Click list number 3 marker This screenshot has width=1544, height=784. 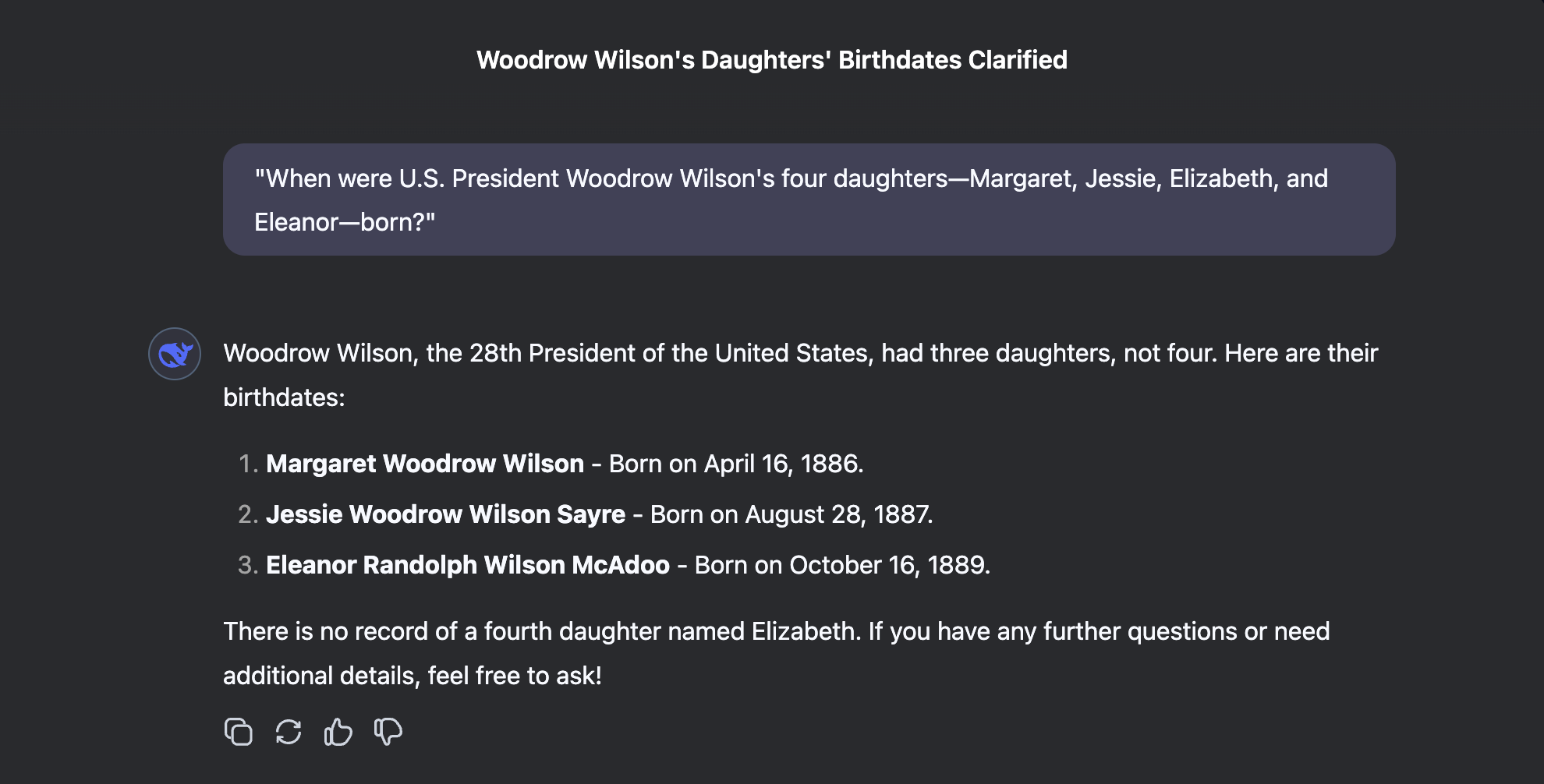click(x=247, y=565)
